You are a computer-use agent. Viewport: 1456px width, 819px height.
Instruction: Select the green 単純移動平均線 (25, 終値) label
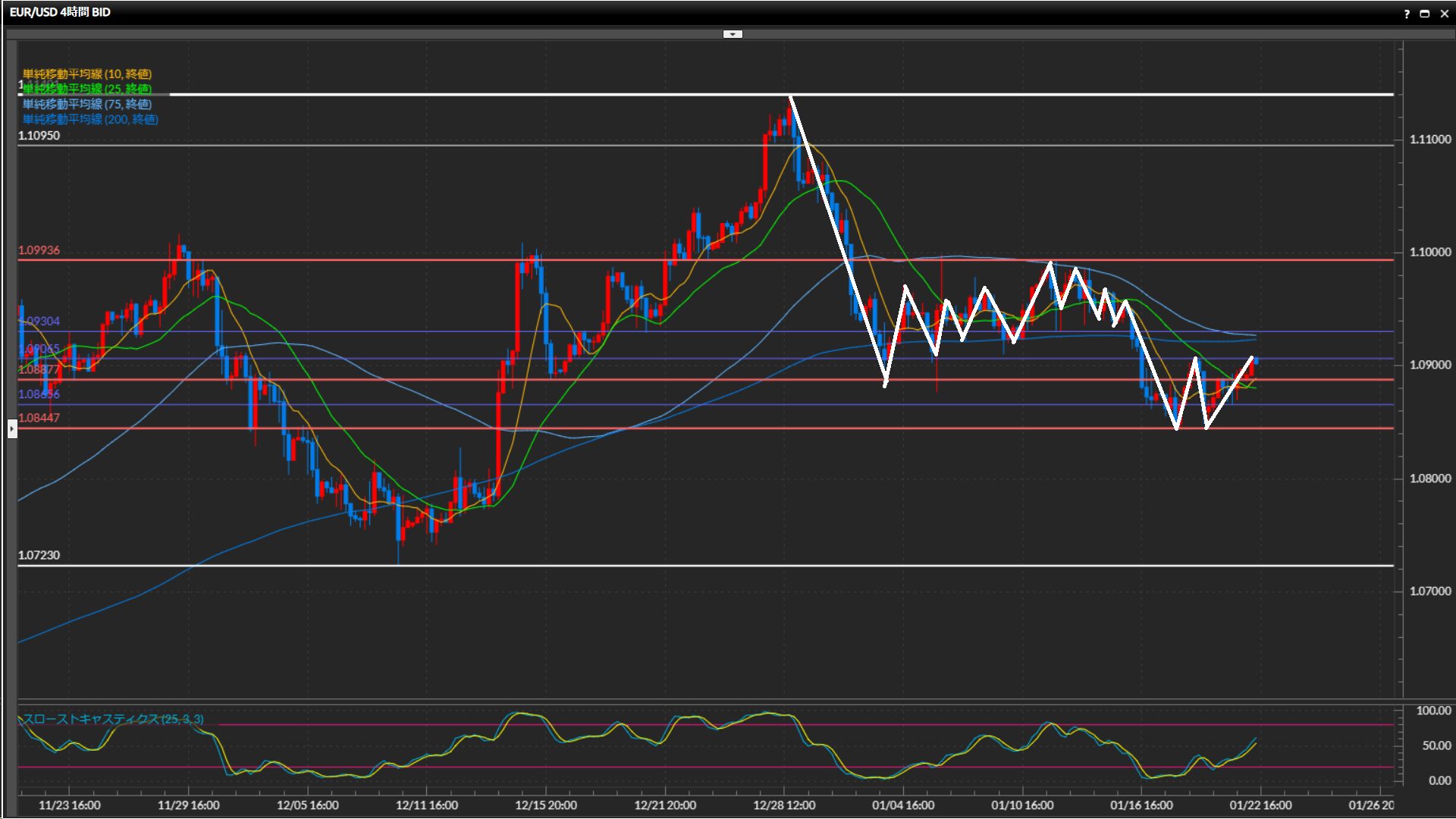tap(87, 89)
